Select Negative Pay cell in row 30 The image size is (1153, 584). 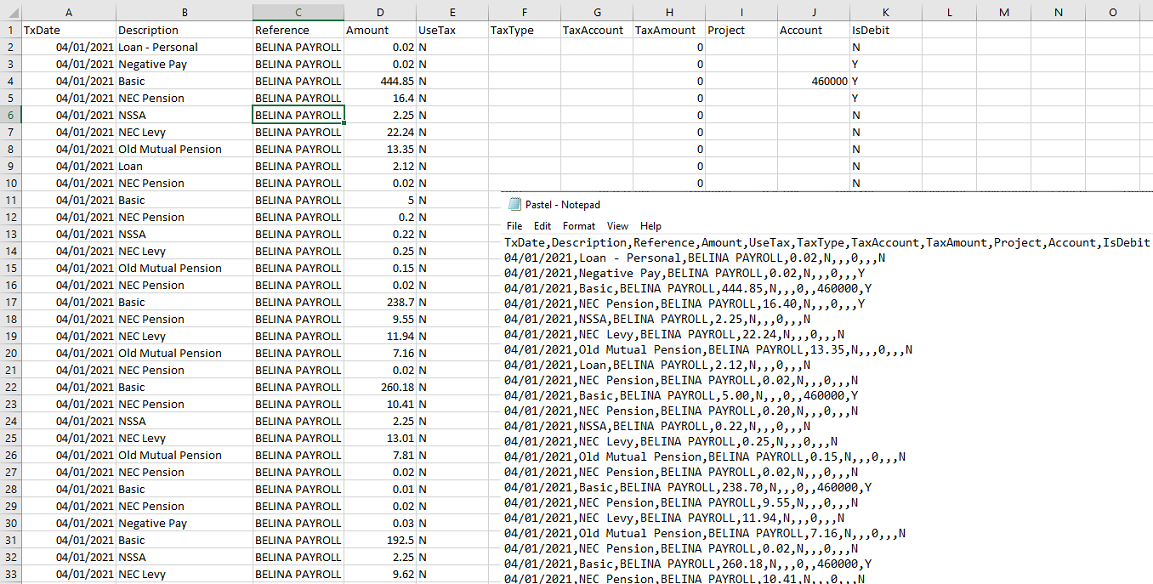[185, 523]
